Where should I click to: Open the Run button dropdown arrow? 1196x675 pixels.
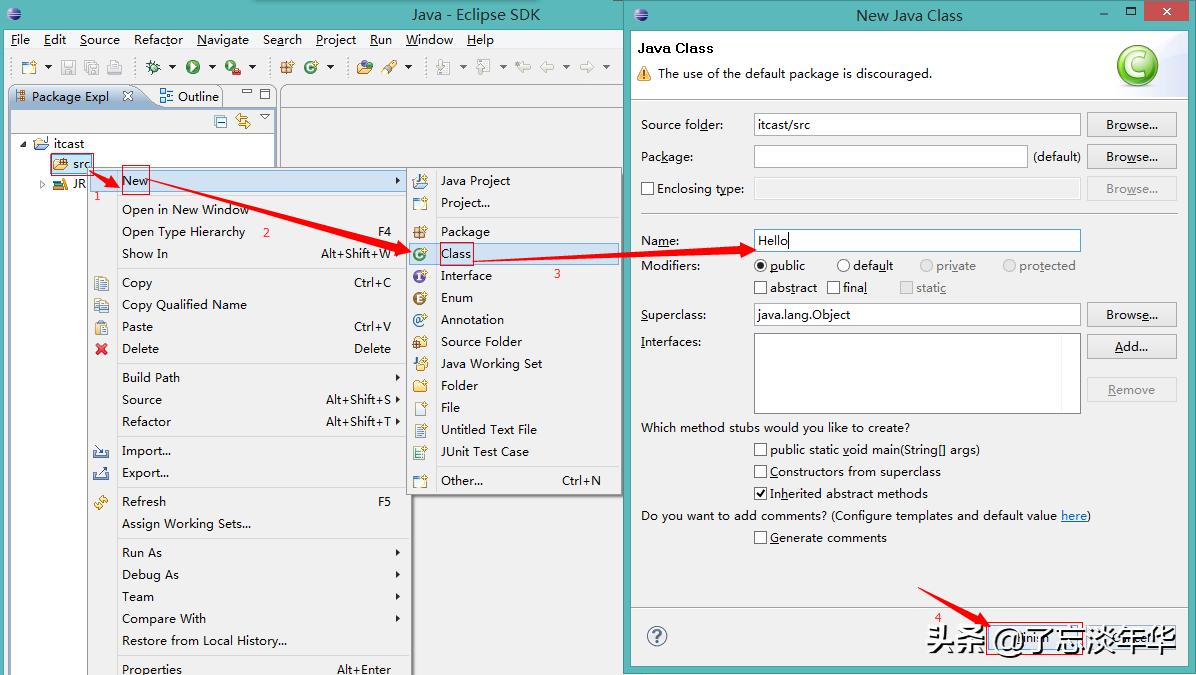(212, 67)
